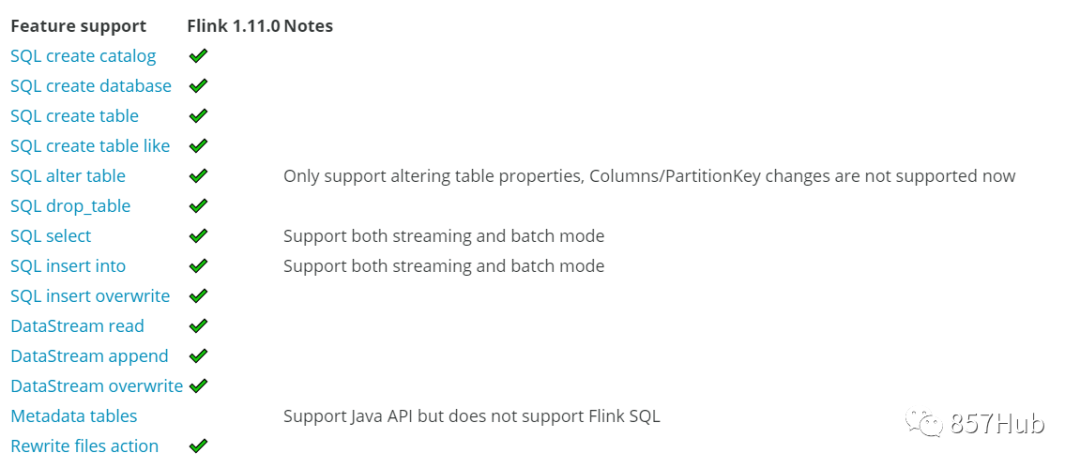Click the Flink 1.11.0 column header

point(233,26)
